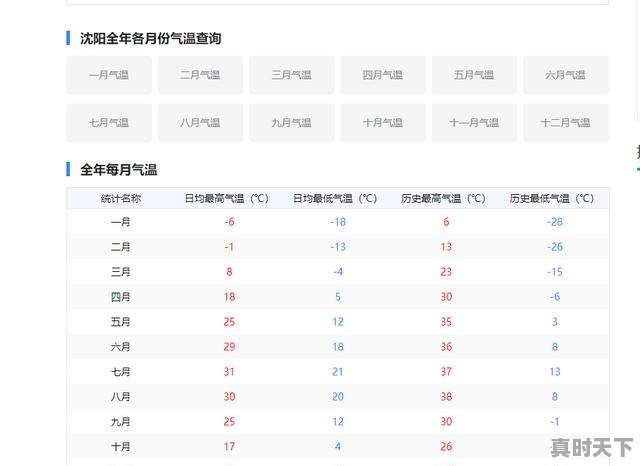Click the 日均最高气温 column header
The width and height of the screenshot is (640, 466).
click(227, 199)
